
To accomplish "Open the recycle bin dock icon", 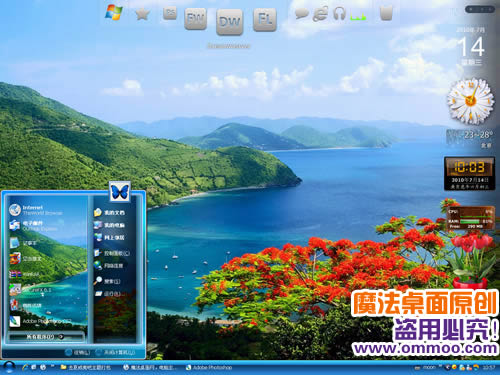I will point(386,13).
